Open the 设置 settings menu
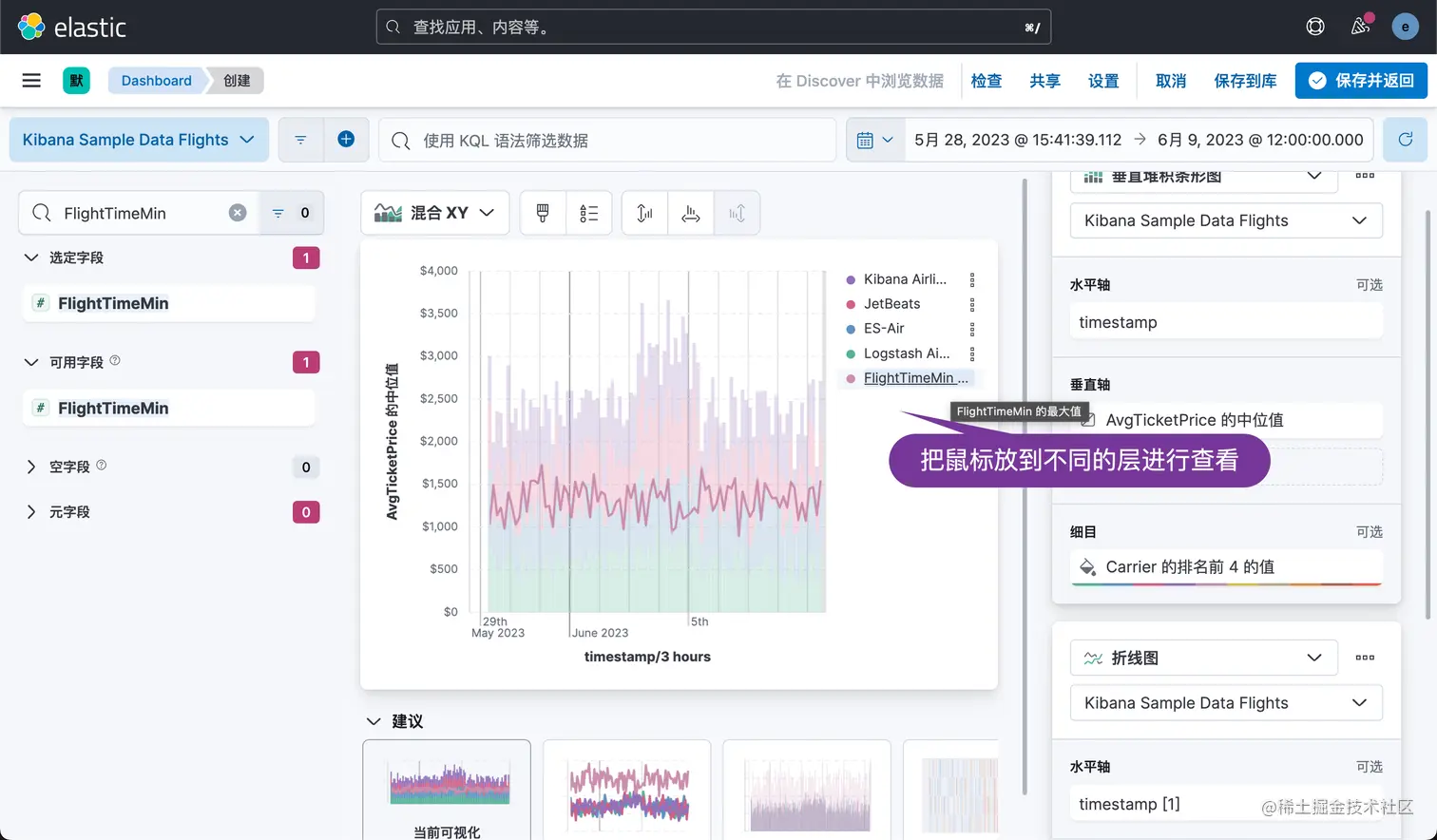The width and height of the screenshot is (1437, 840). 1103,81
